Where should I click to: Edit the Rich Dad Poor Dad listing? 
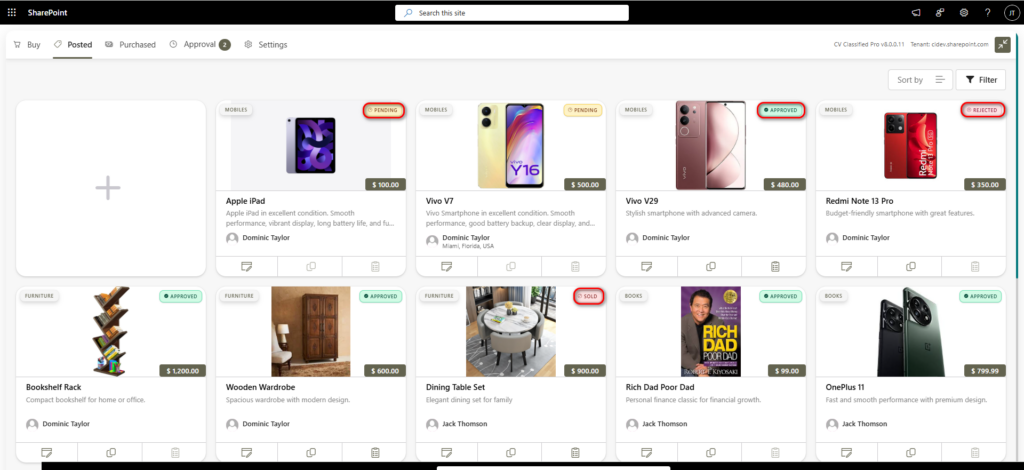click(647, 452)
